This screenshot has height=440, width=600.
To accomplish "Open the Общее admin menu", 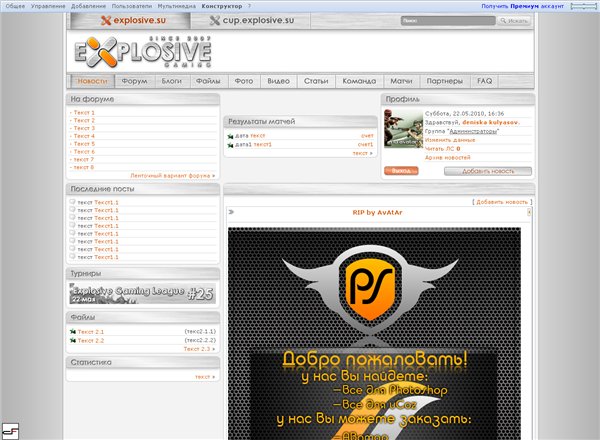I will tap(15, 6).
